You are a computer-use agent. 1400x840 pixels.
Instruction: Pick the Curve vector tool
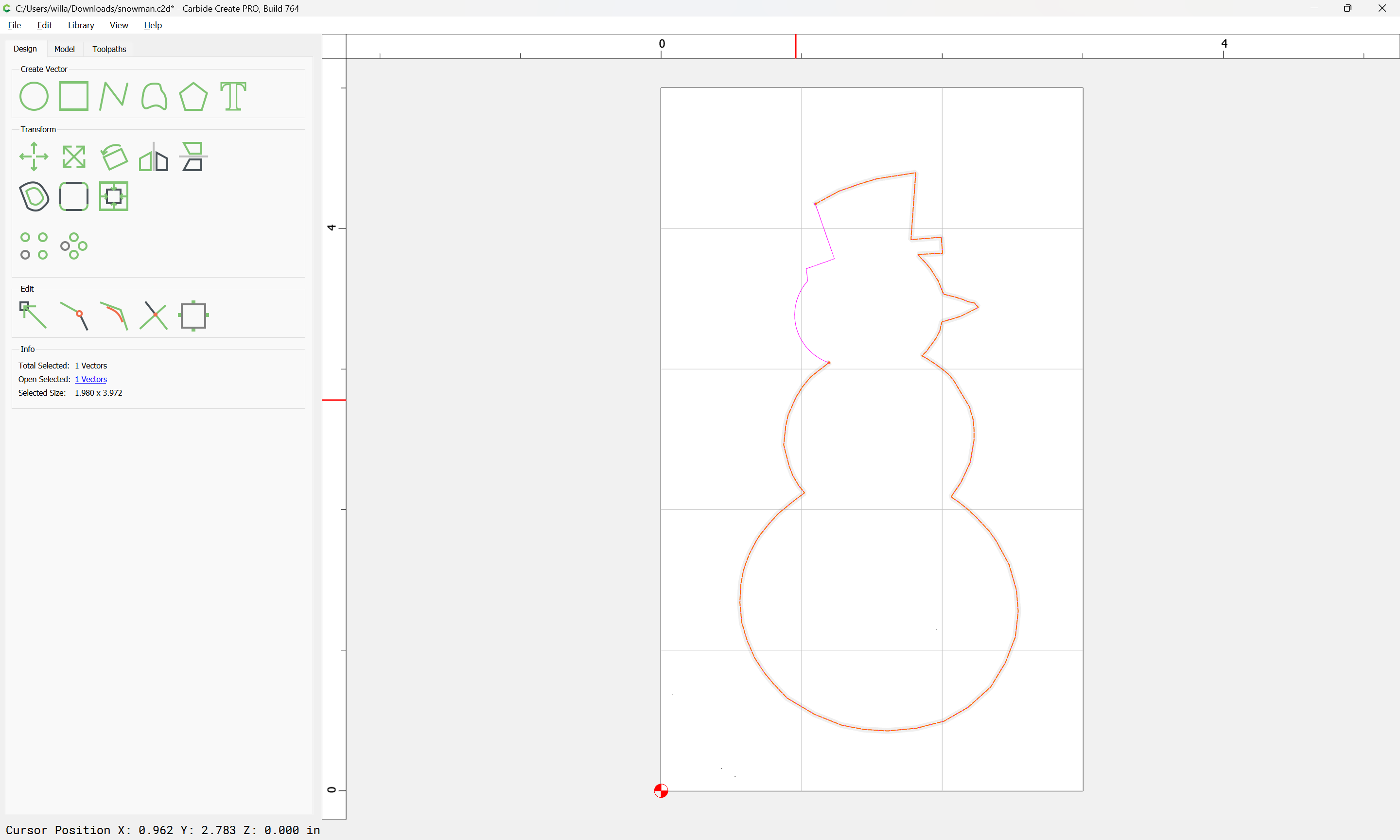(153, 96)
